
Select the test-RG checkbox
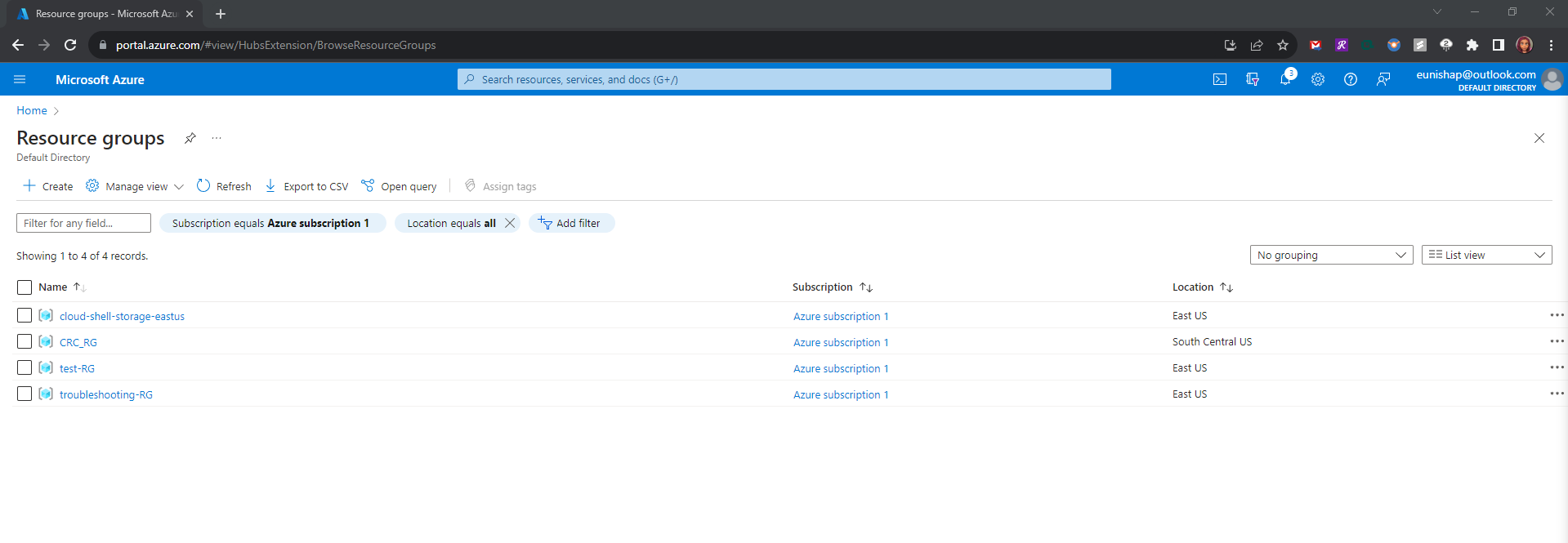[x=25, y=368]
